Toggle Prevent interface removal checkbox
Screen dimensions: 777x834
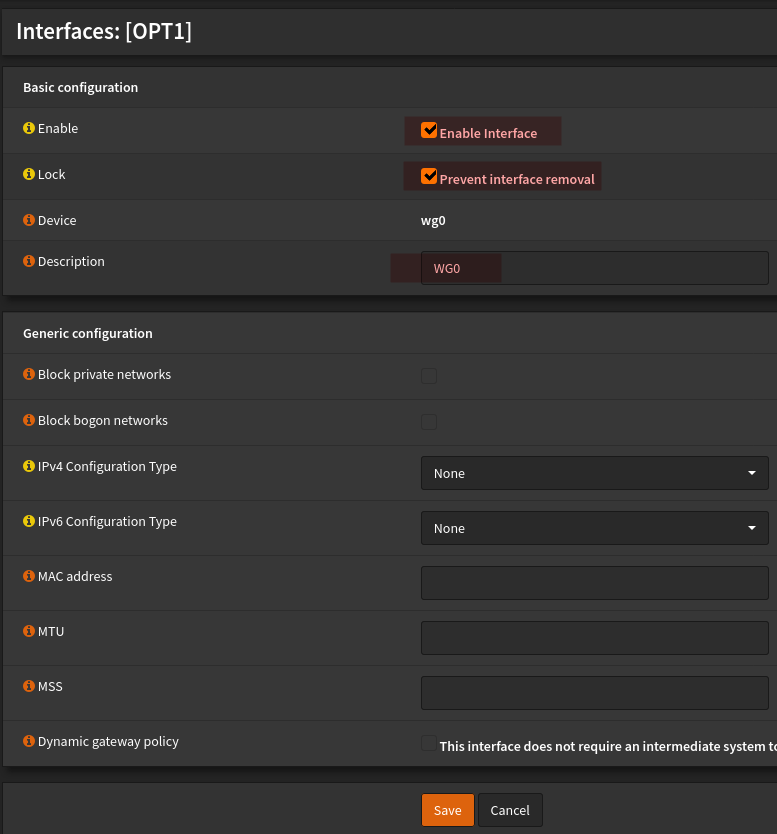pos(429,176)
